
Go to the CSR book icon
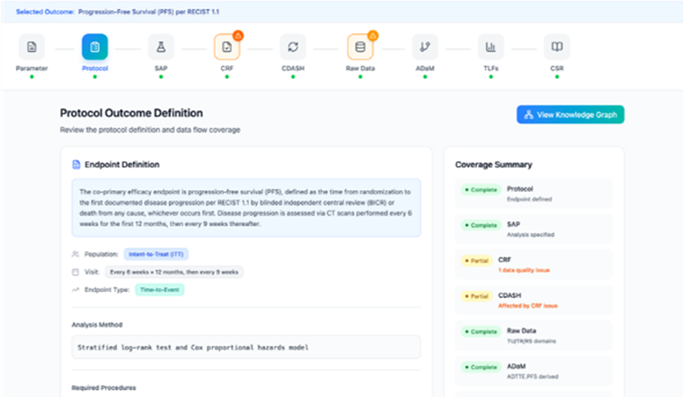[x=557, y=47]
